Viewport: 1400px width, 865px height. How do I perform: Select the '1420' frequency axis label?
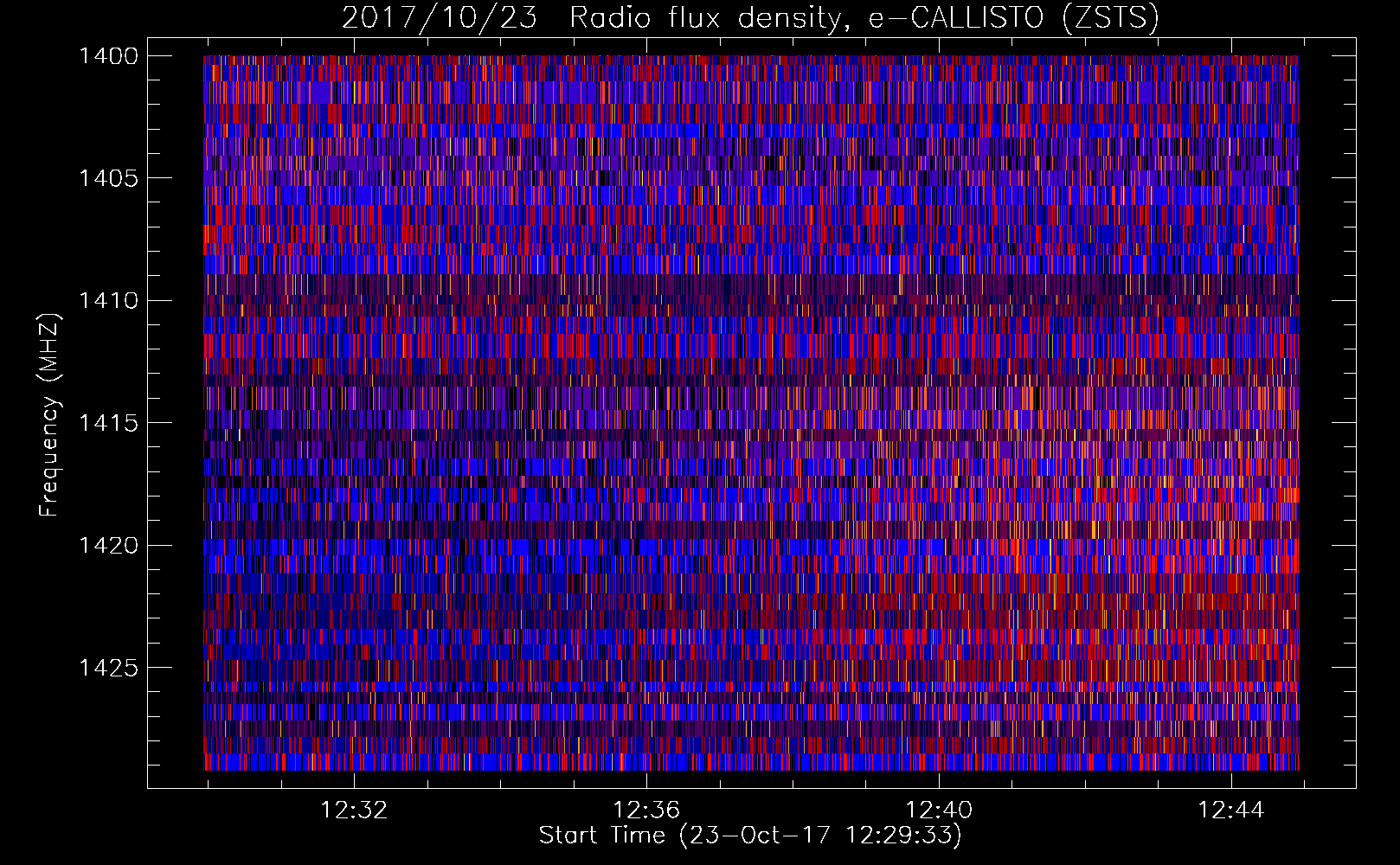coord(108,546)
